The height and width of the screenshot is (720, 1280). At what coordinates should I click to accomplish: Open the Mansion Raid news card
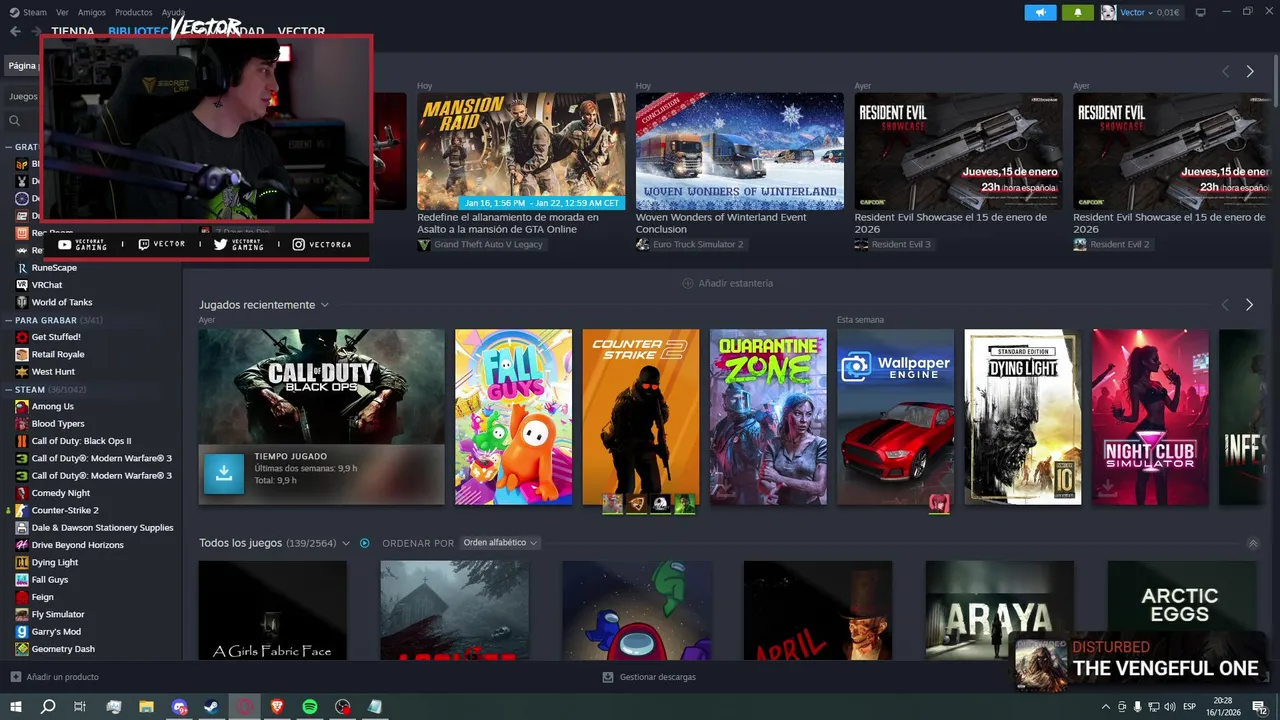pos(521,151)
